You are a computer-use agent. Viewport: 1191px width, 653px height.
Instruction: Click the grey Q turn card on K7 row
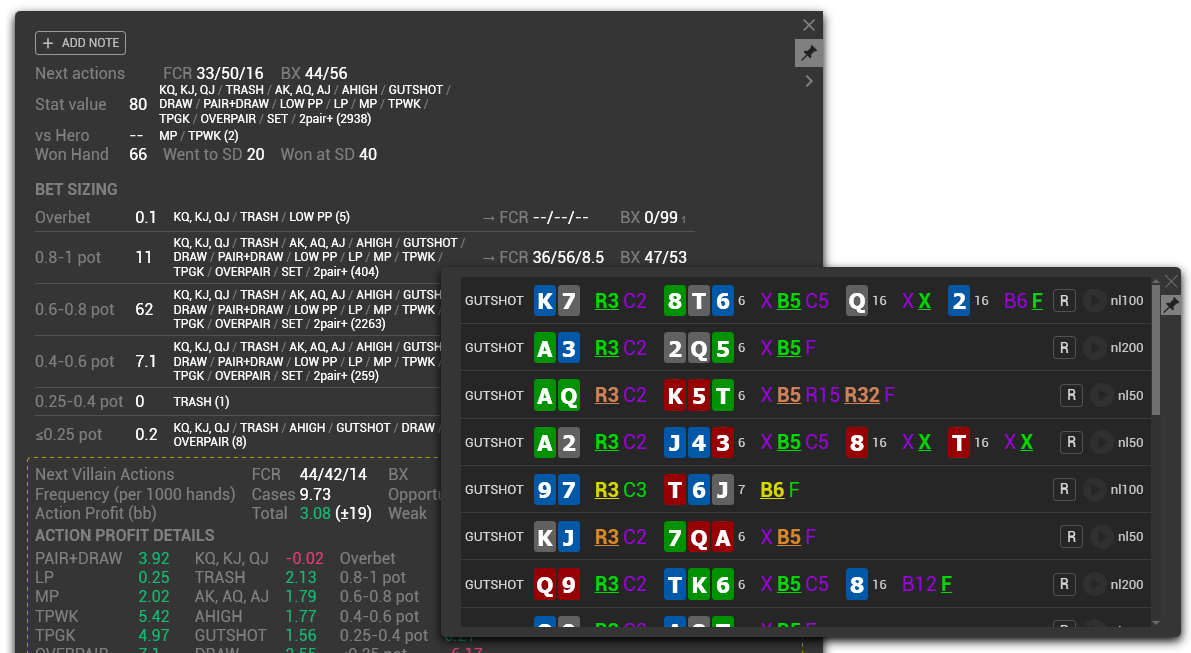coord(857,301)
